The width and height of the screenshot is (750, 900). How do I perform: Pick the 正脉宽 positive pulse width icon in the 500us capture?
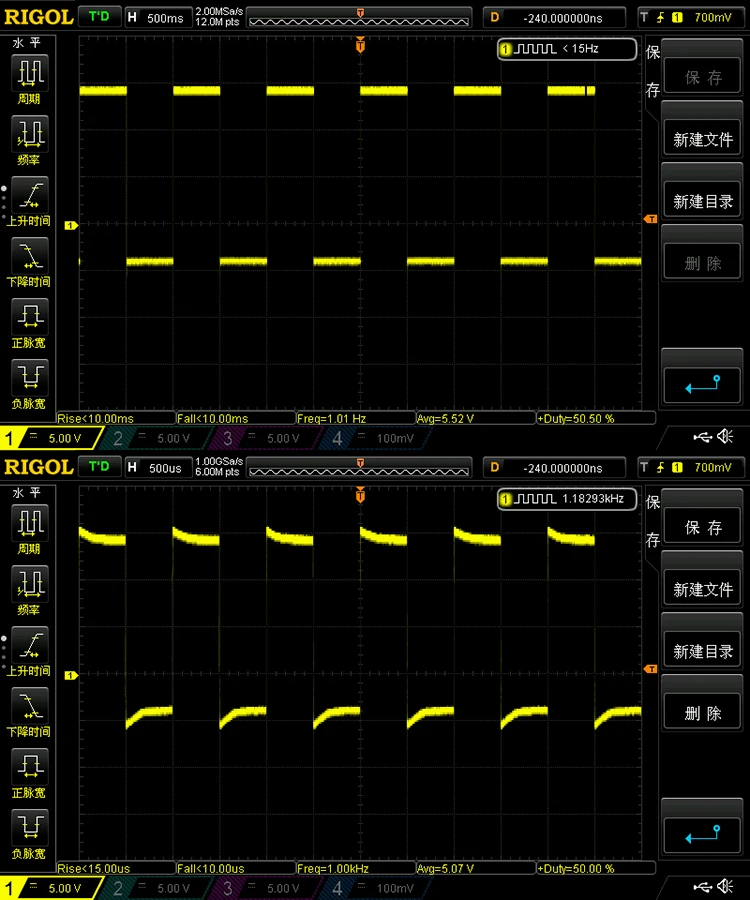click(x=30, y=766)
